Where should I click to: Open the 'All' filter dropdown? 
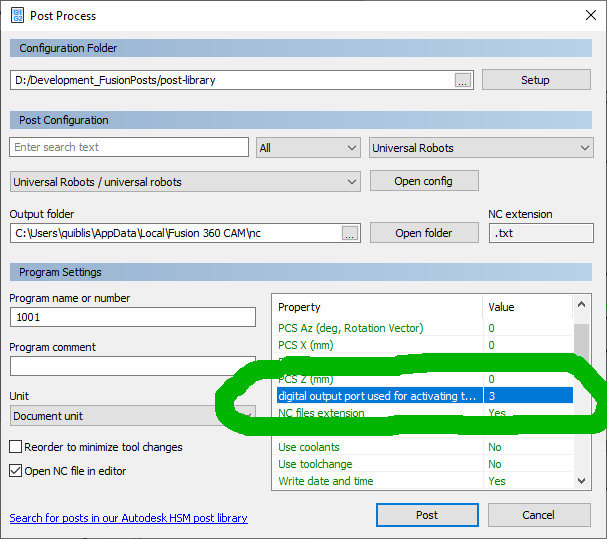[x=308, y=148]
